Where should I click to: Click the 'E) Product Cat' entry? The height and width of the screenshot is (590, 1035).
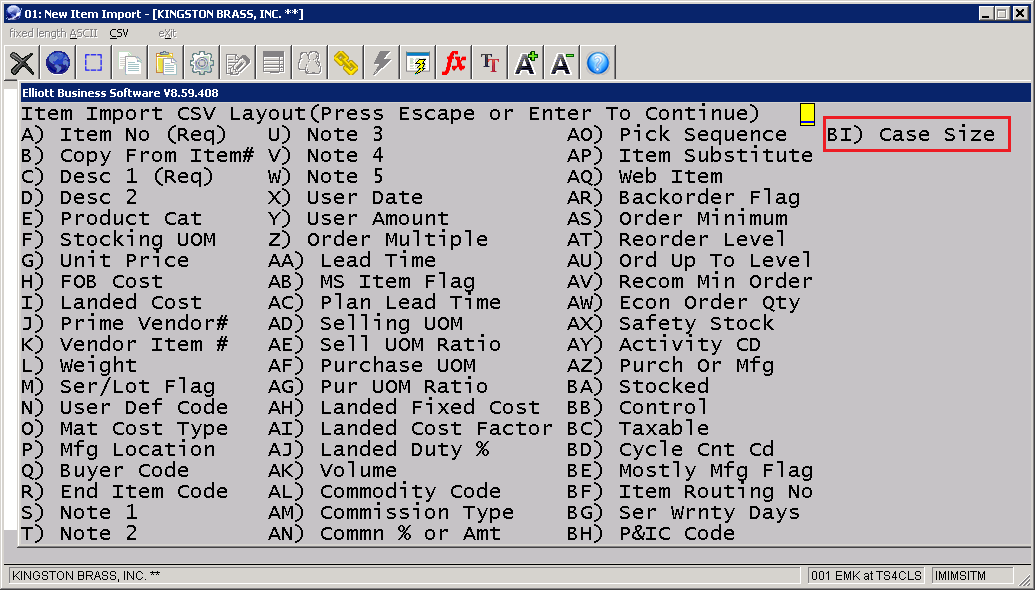(112, 218)
